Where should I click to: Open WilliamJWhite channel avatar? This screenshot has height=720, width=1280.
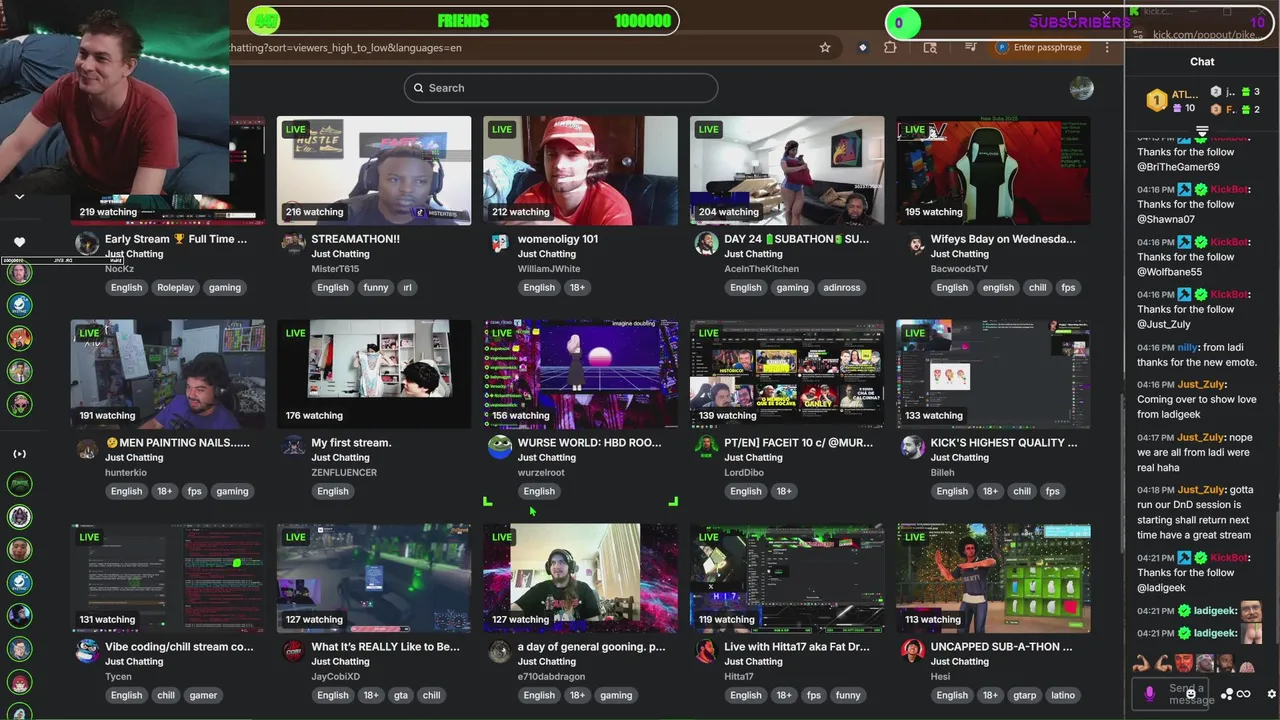click(x=500, y=244)
